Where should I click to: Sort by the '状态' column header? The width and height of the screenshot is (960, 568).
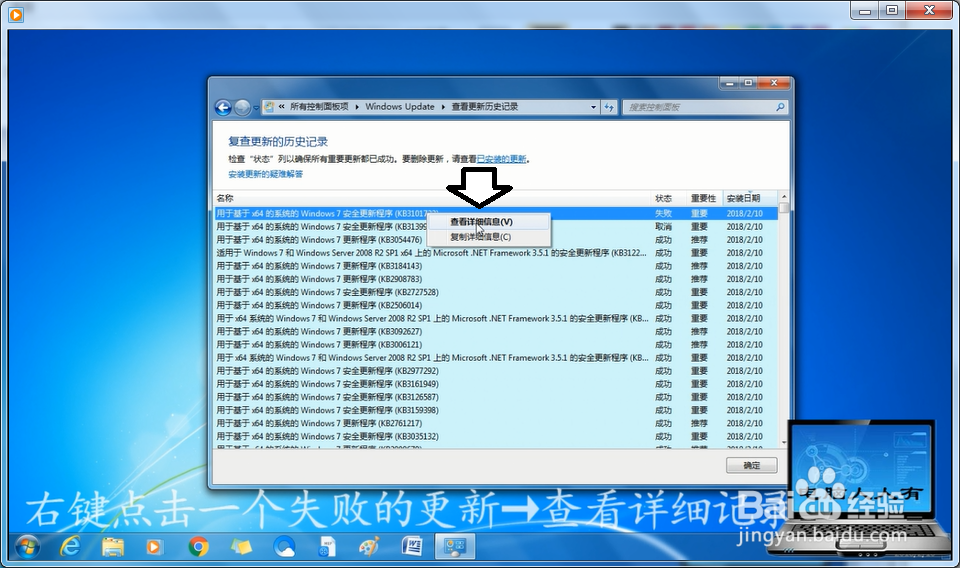tap(669, 198)
